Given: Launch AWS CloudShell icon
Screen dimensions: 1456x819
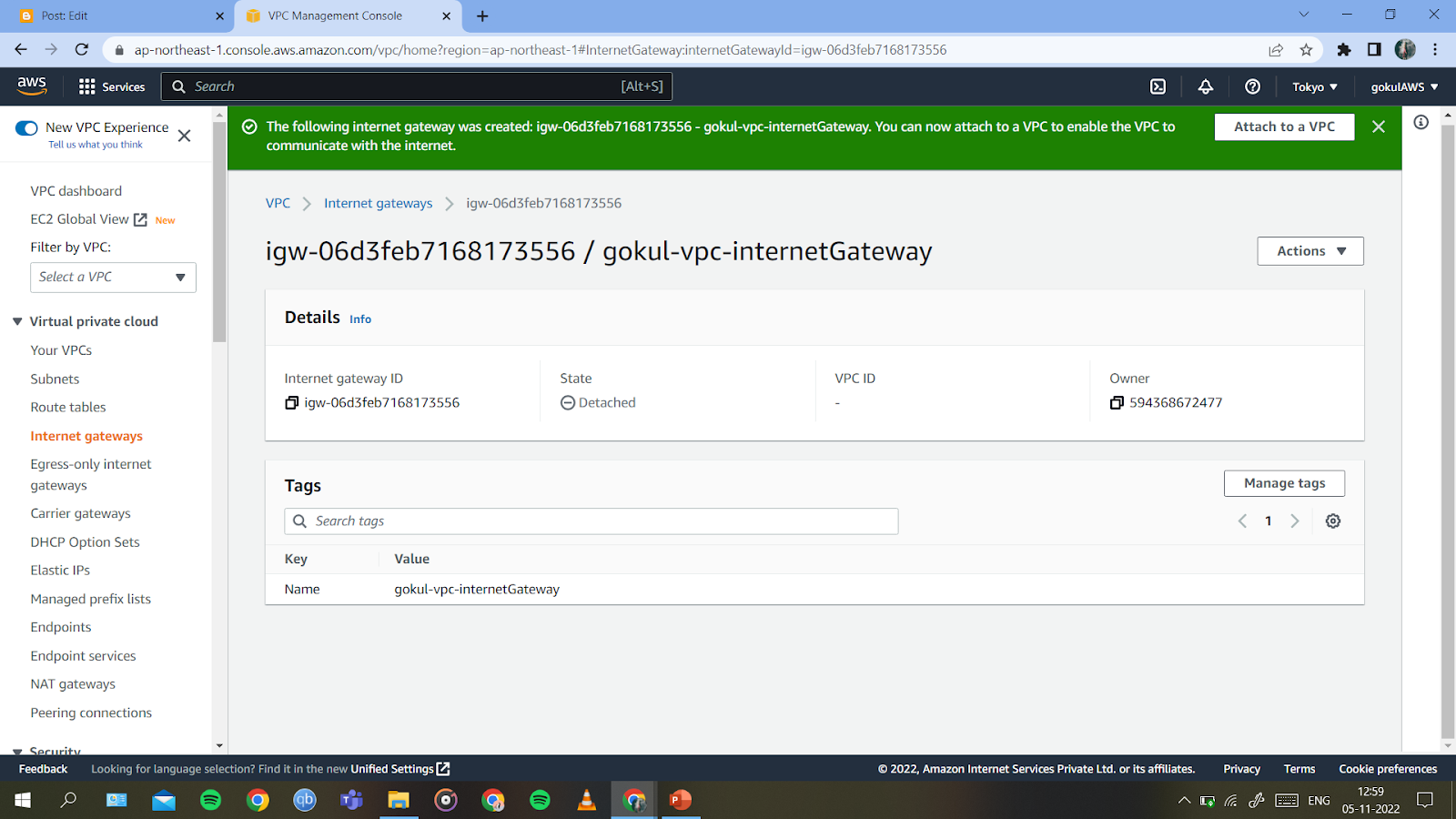Looking at the screenshot, I should click(1158, 86).
